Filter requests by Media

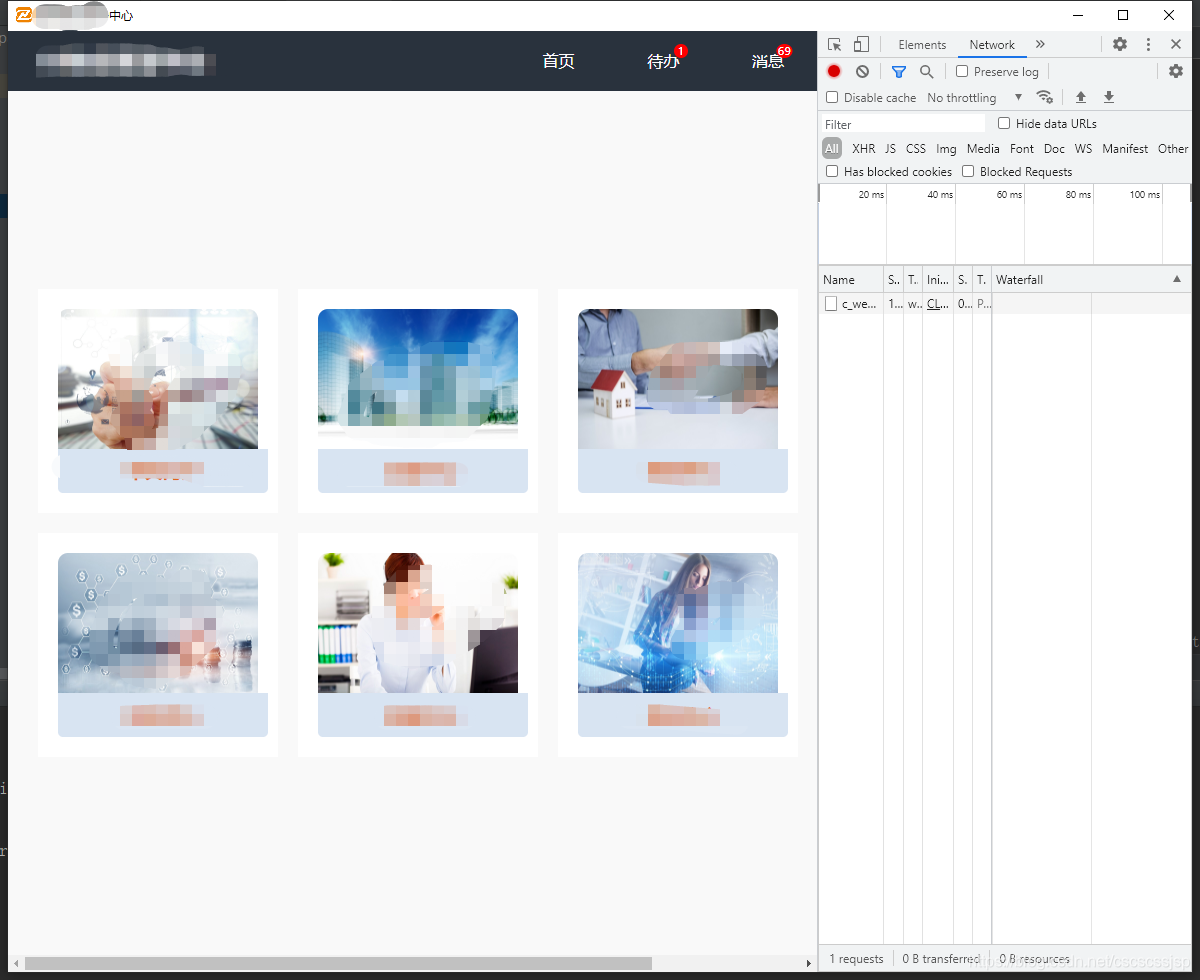pyautogui.click(x=983, y=149)
